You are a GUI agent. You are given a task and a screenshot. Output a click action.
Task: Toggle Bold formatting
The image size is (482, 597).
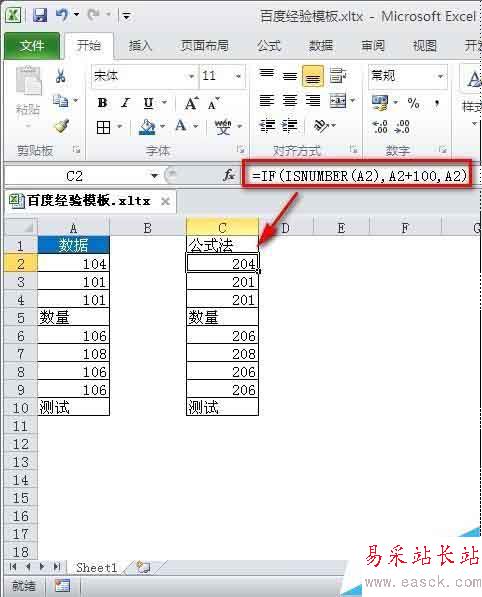tap(102, 103)
